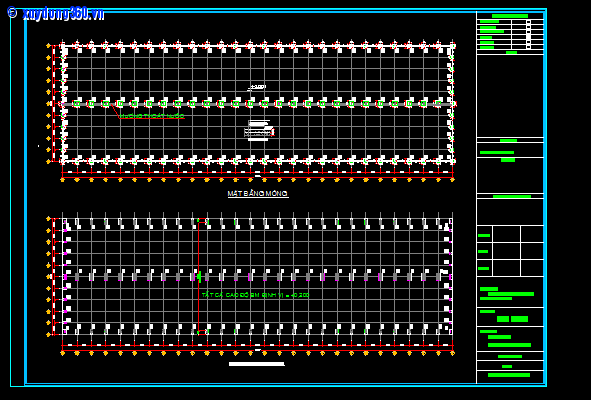Click the copyright symbol beside the watermark
The width and height of the screenshot is (591, 400).
12,13
